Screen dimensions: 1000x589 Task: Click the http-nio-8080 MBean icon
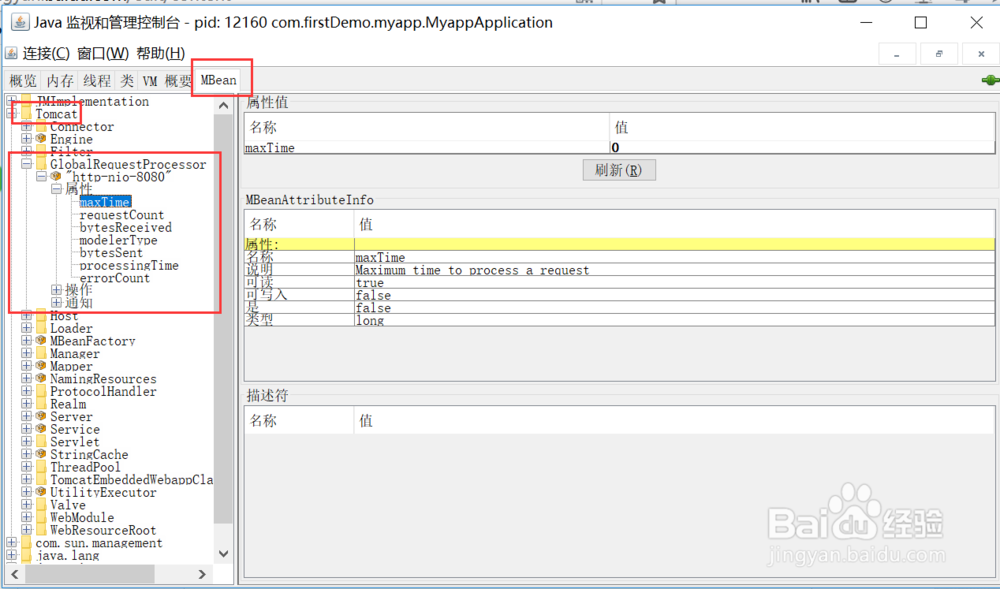coord(56,177)
